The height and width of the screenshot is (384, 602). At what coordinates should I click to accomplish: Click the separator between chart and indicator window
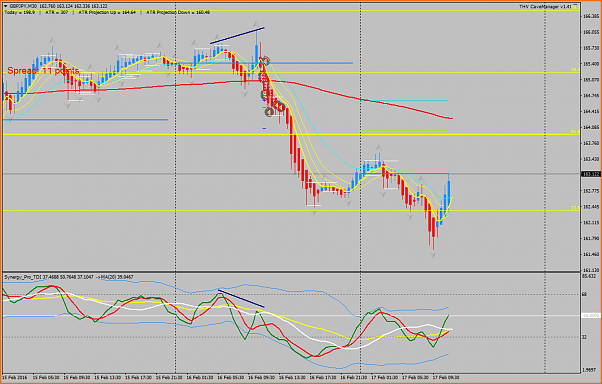click(x=291, y=272)
